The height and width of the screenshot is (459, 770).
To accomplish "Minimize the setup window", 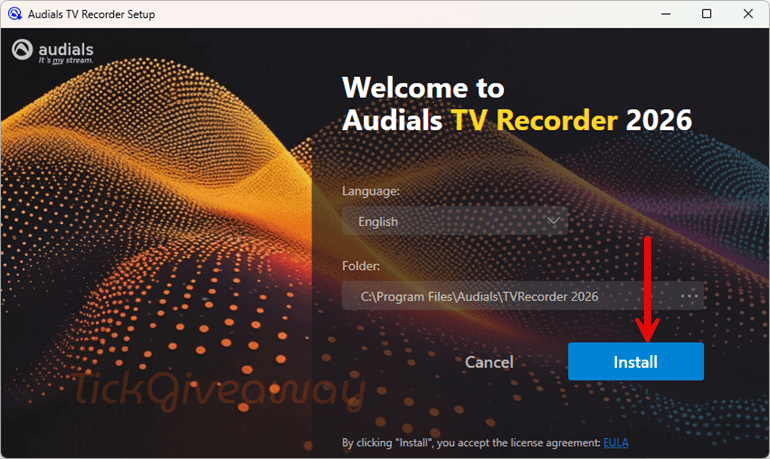I will tap(665, 14).
